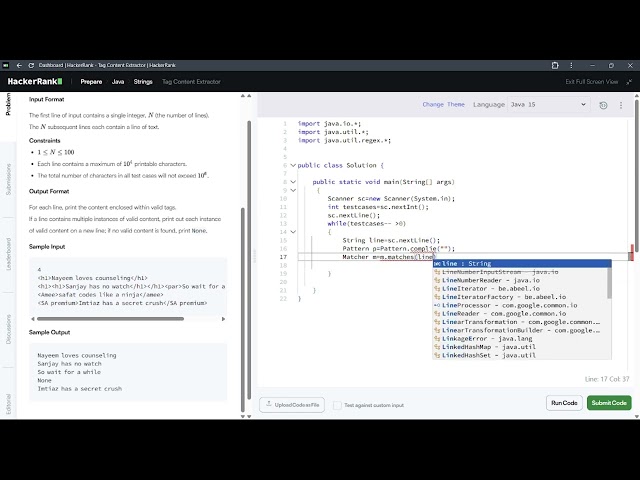Click Change Theme link

click(444, 104)
